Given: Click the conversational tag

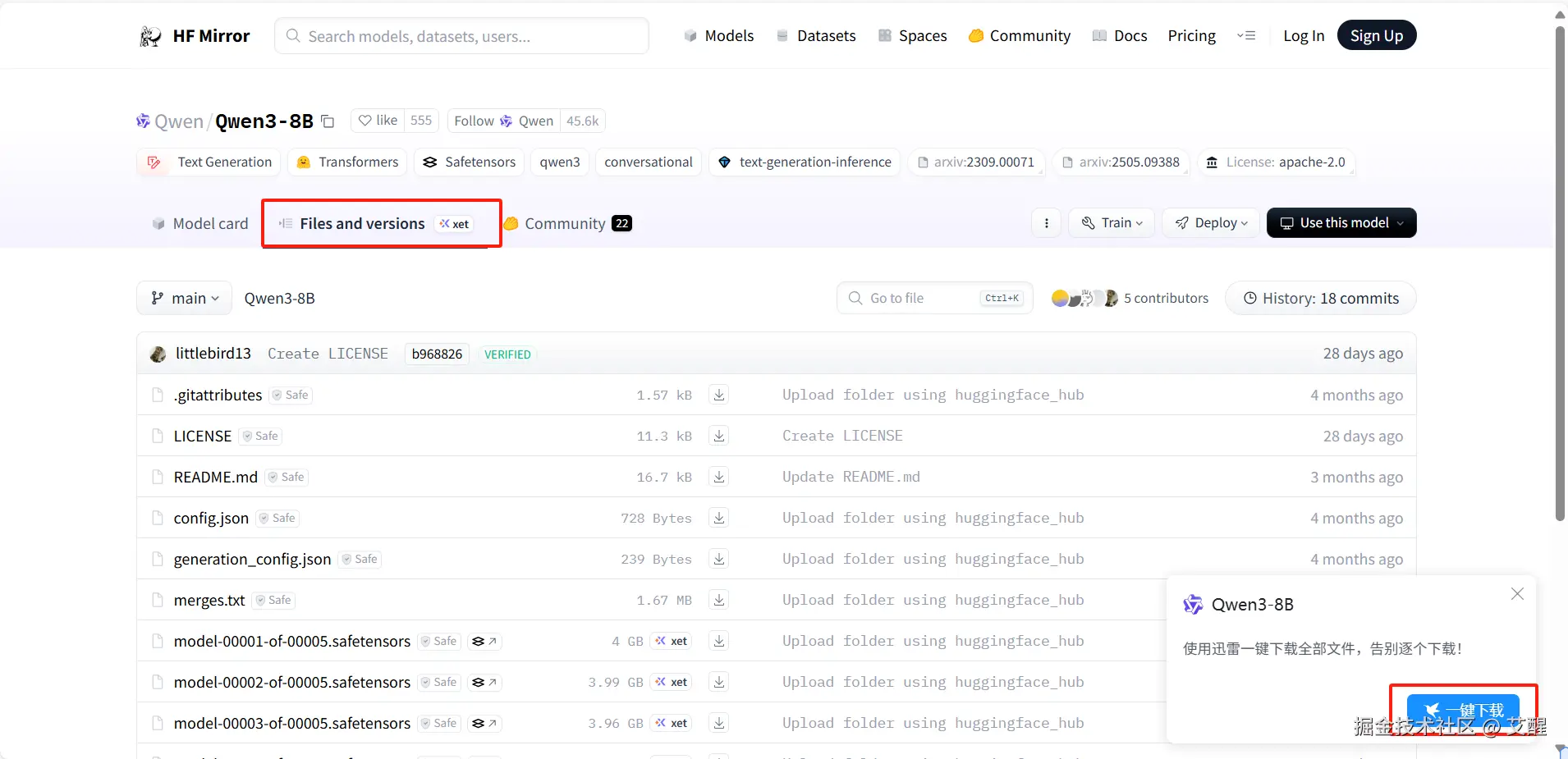Looking at the screenshot, I should coord(649,162).
